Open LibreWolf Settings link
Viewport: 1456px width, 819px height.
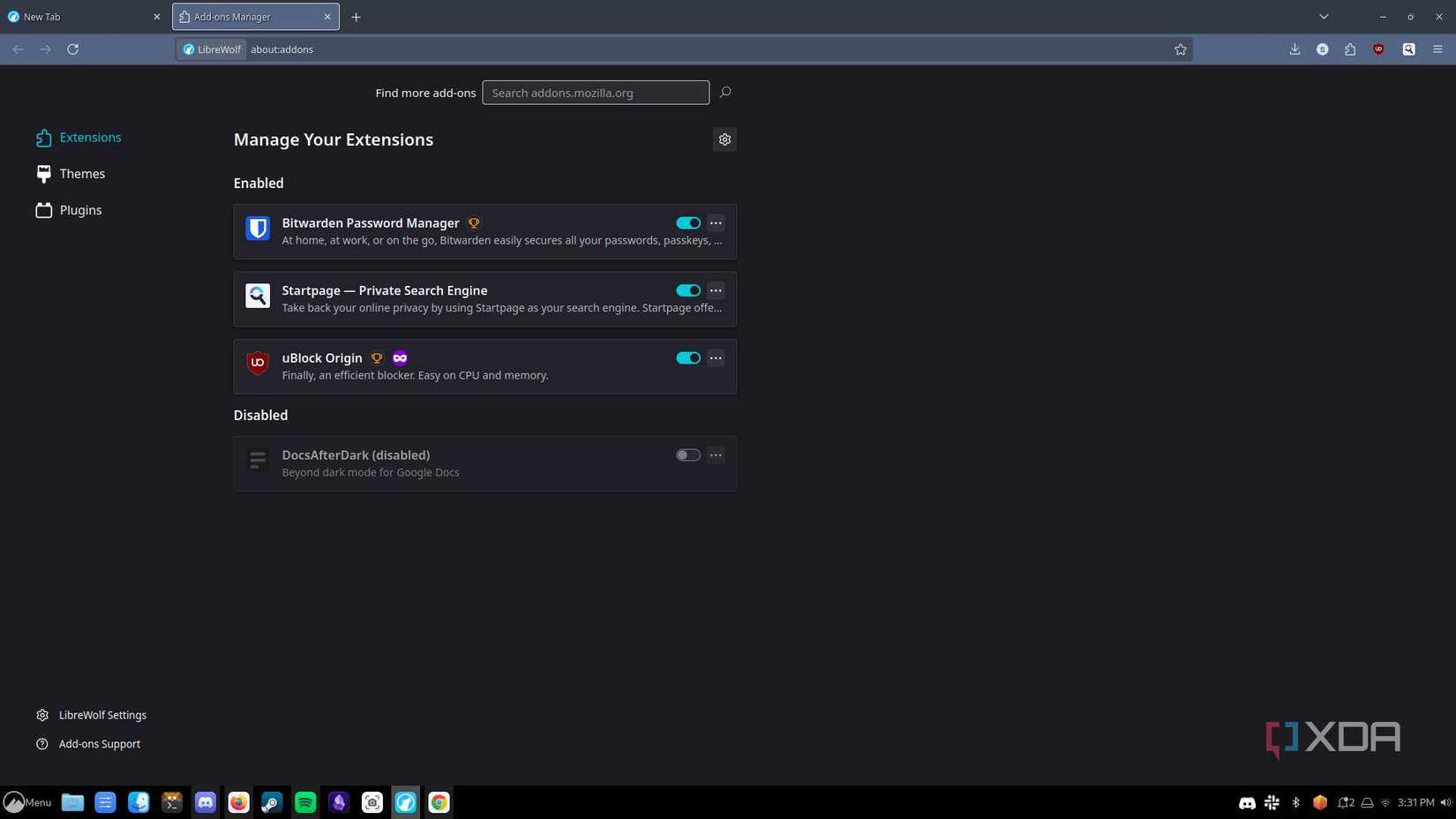[91, 715]
